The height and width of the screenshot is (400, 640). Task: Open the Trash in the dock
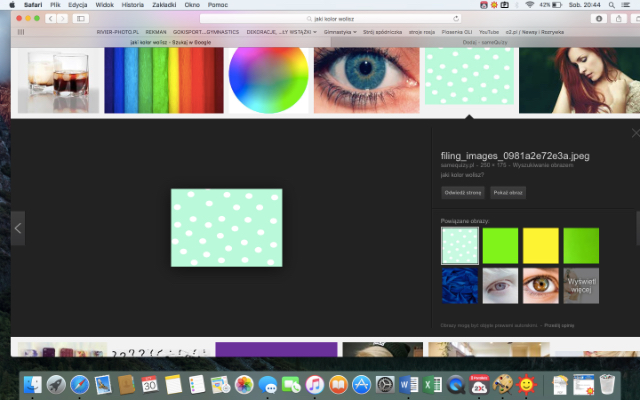tap(607, 384)
